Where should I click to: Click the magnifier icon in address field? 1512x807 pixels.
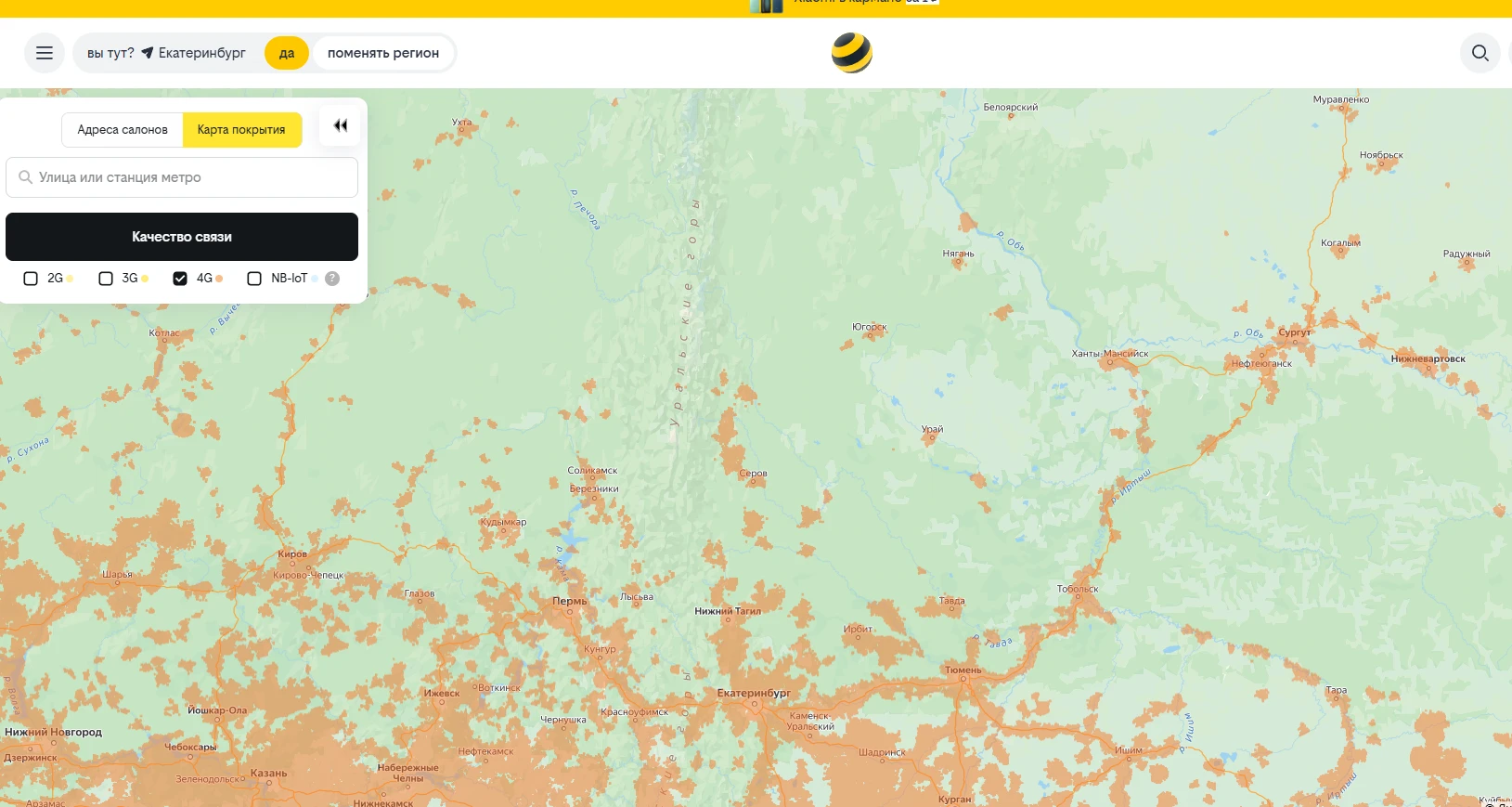(26, 177)
